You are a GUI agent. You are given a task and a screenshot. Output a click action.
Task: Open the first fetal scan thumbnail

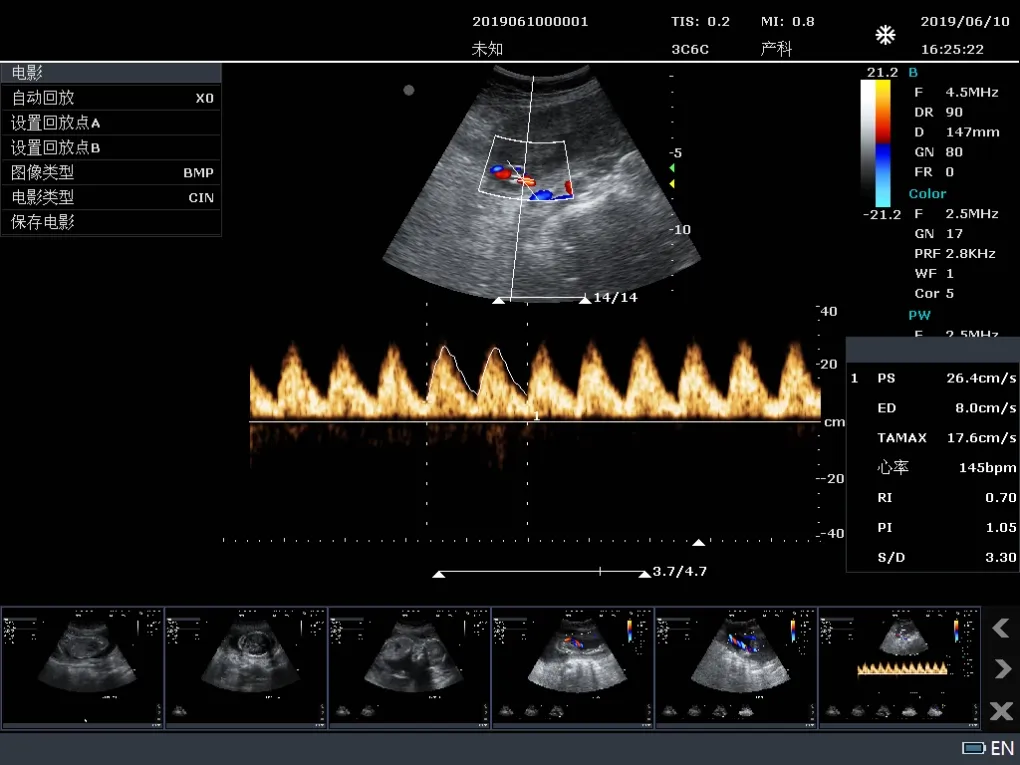click(x=83, y=667)
